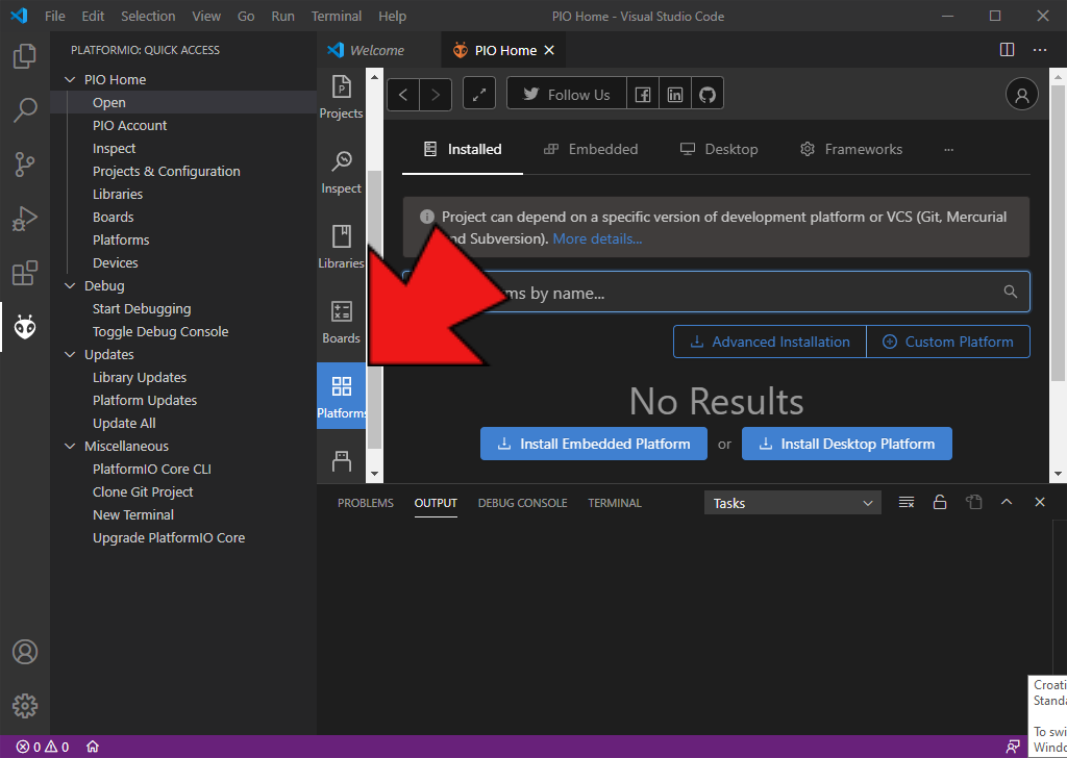The height and width of the screenshot is (758, 1067).
Task: Click the GitHub icon in PIO Home toolbar
Action: coord(707,95)
